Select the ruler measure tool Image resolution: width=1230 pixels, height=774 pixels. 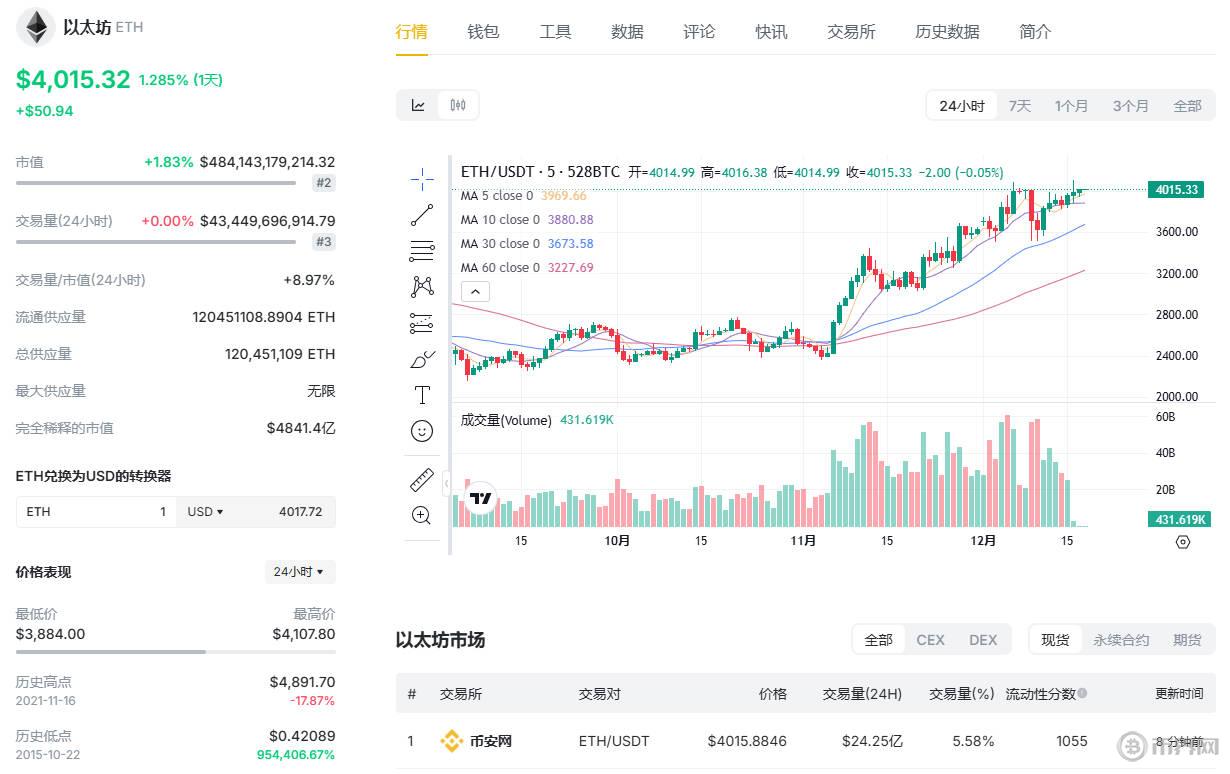pyautogui.click(x=422, y=480)
